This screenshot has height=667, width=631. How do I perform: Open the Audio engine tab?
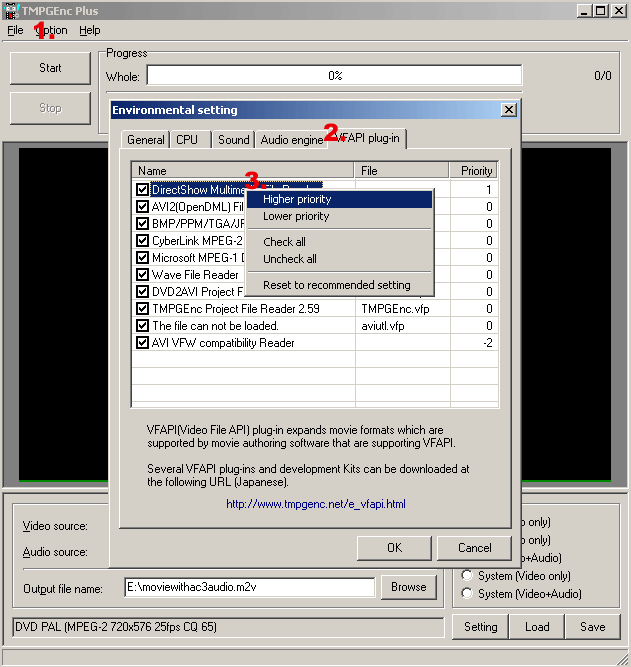(292, 140)
